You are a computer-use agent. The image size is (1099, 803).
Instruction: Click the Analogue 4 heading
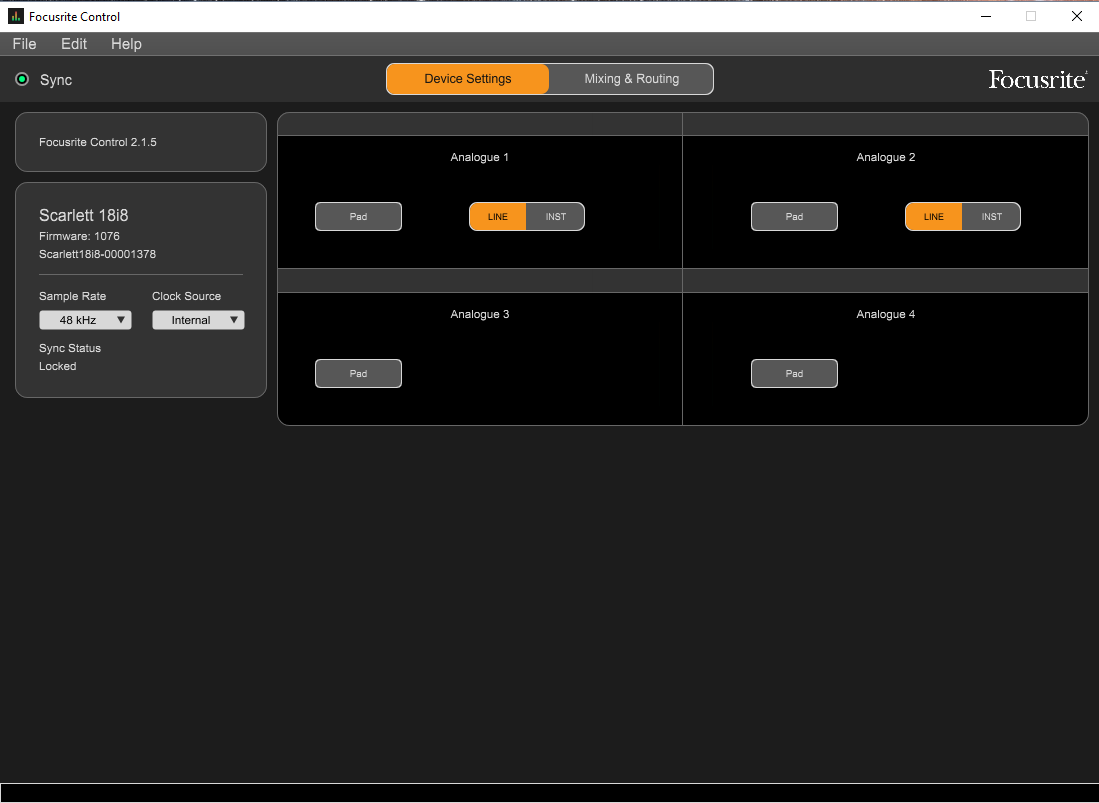click(886, 315)
